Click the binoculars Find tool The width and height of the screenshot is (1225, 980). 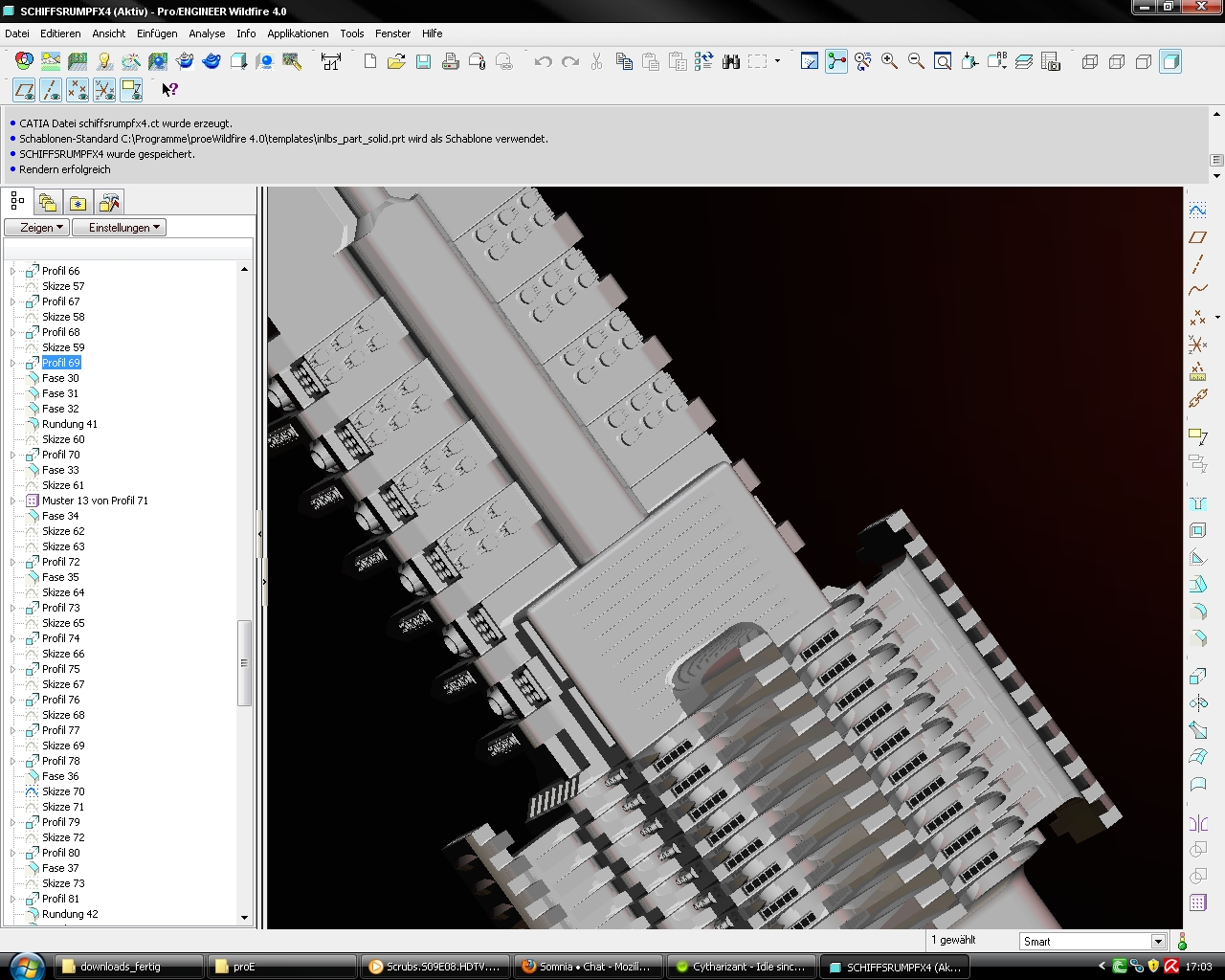coord(731,62)
